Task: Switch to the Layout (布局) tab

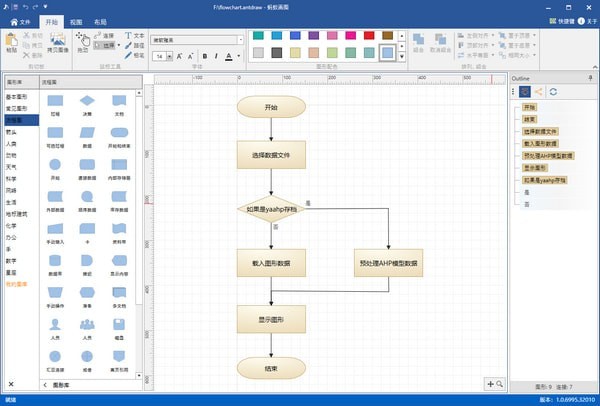Action: click(100, 22)
